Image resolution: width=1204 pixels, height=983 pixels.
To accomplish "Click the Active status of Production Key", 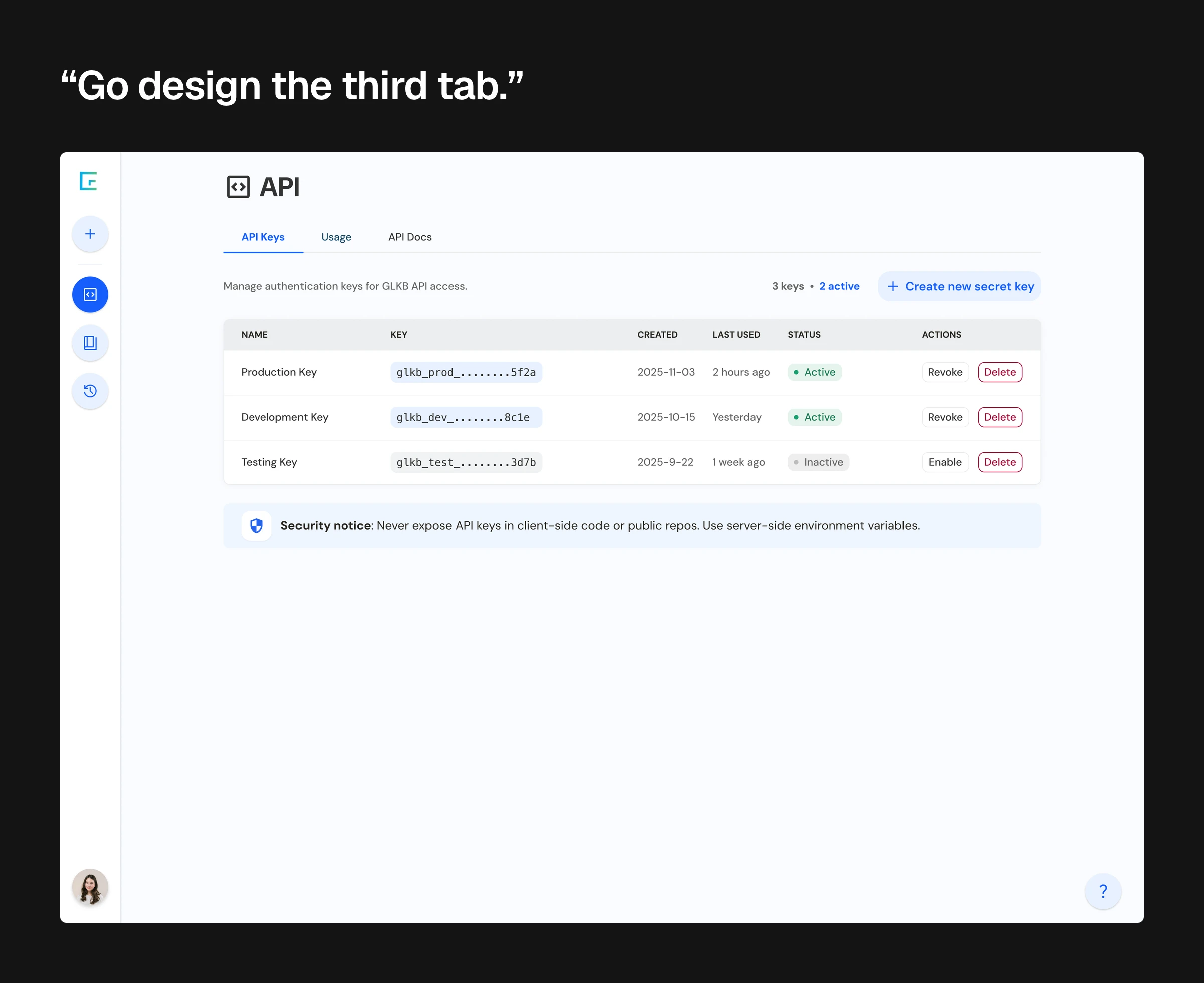I will tap(814, 372).
